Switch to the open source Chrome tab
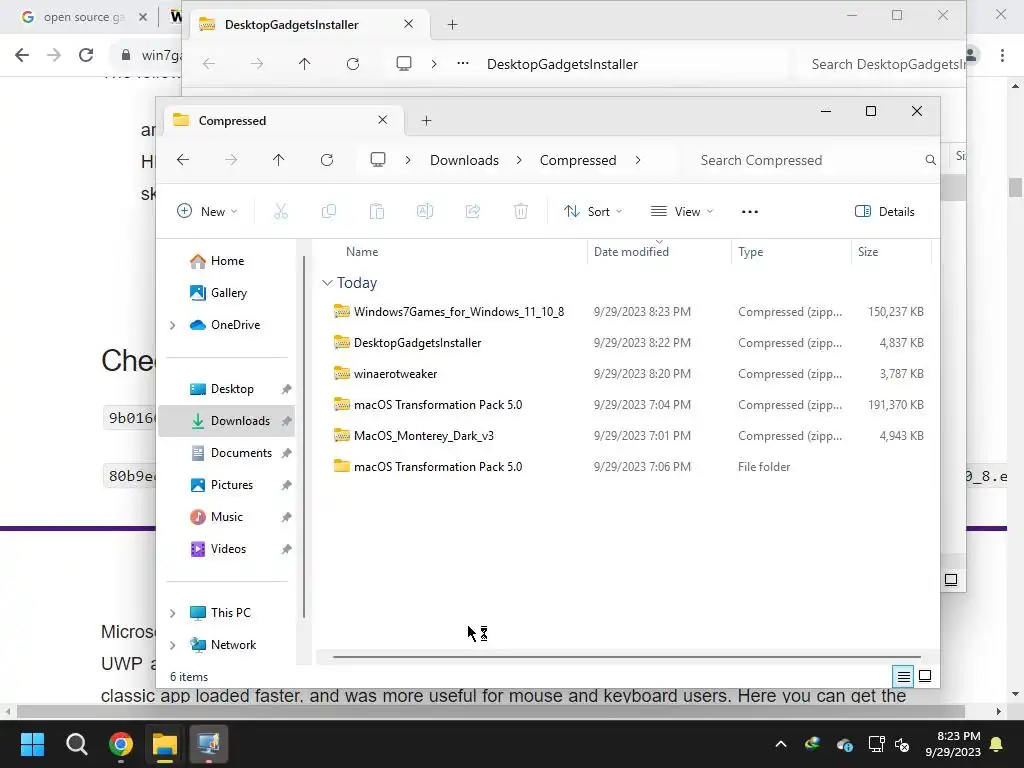 click(82, 17)
